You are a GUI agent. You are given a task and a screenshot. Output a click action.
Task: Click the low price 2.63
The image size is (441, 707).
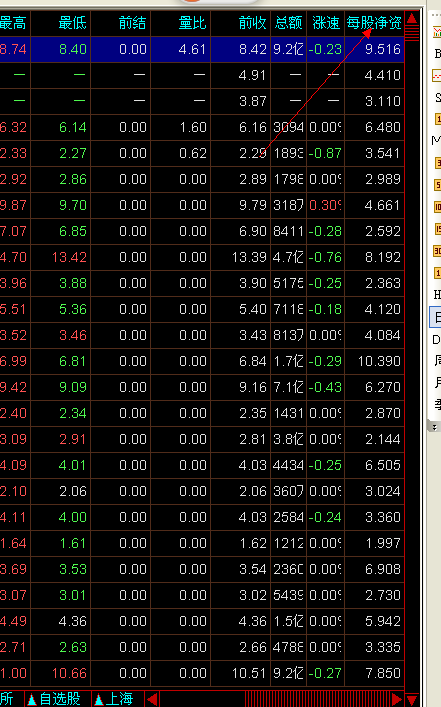[x=73, y=647]
